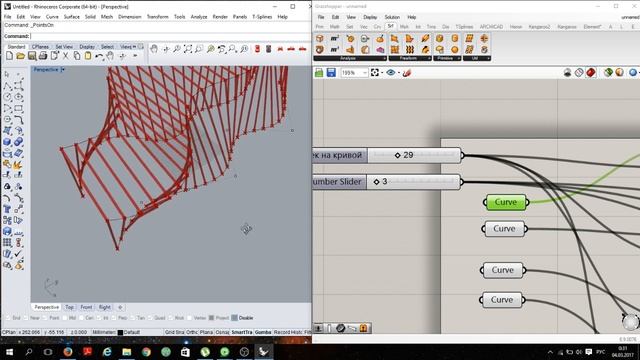Screen dimensions: 640x360
Task: Open Rhino's Curve menu
Action: tap(52, 17)
